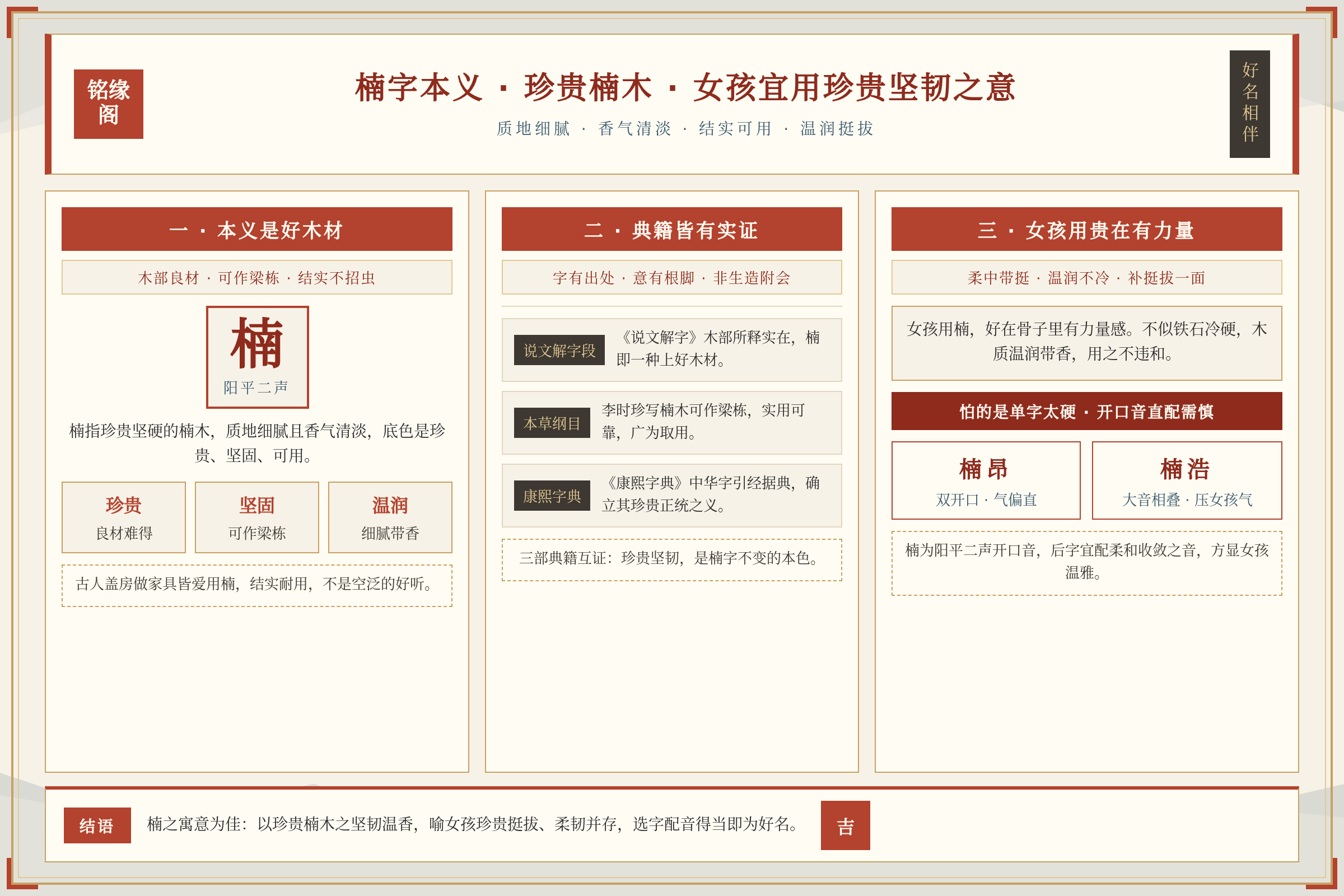Click the text 木部良材·可作梁栋·结实不招虫
Image resolution: width=1344 pixels, height=896 pixels.
(257, 278)
